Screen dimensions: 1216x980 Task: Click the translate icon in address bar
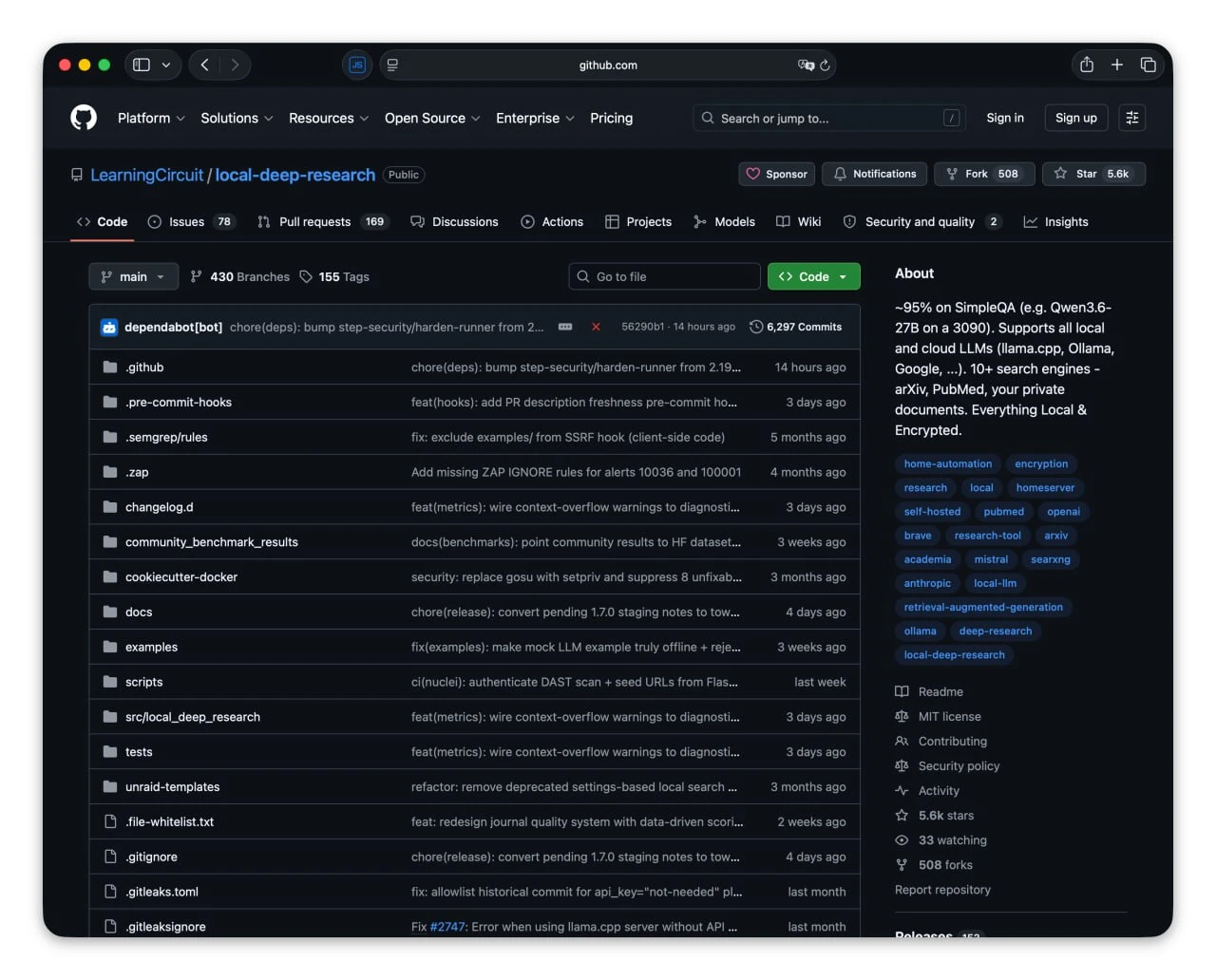[x=806, y=65]
